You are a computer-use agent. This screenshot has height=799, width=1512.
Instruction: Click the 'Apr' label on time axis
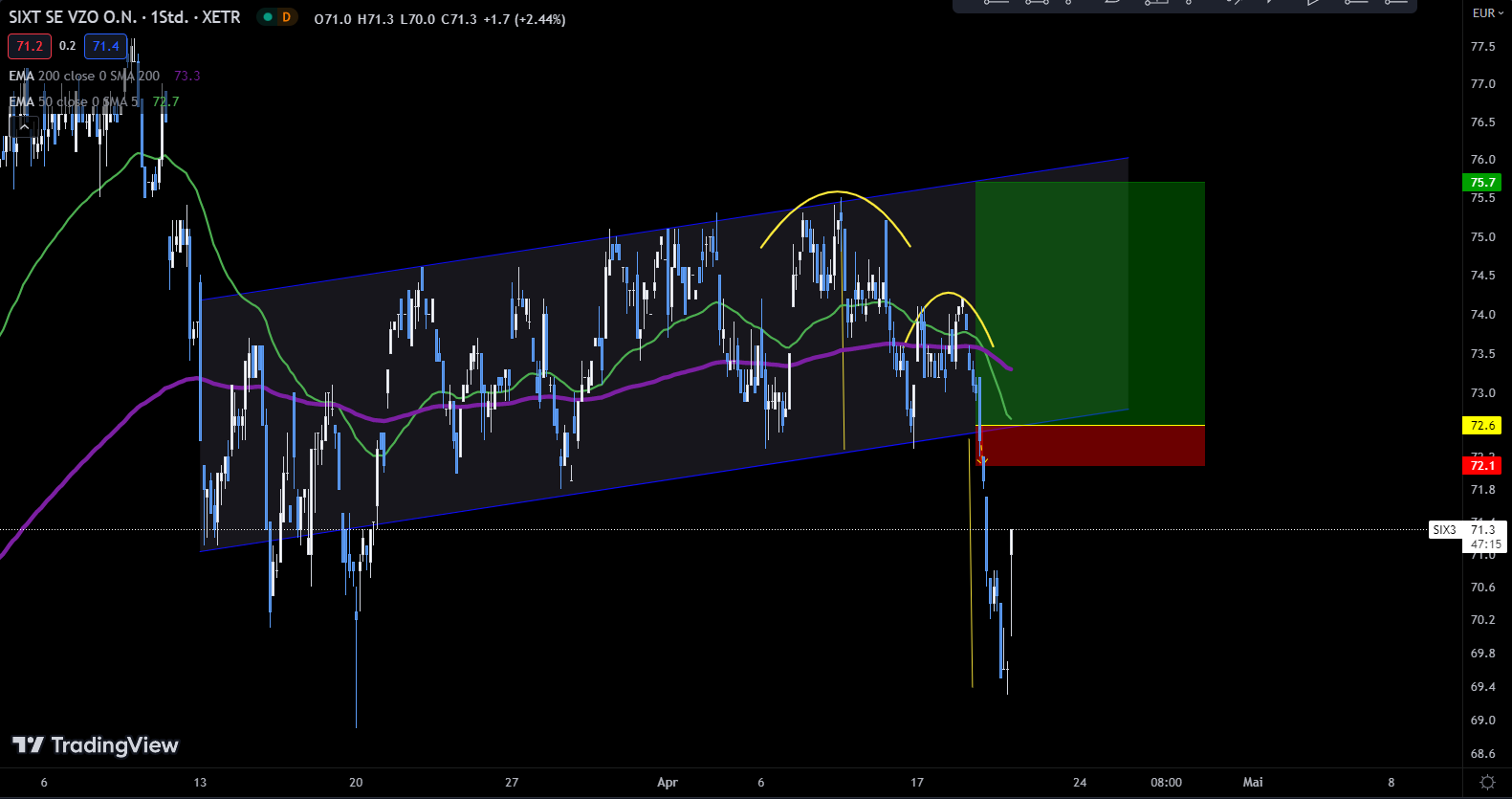pyautogui.click(x=668, y=783)
